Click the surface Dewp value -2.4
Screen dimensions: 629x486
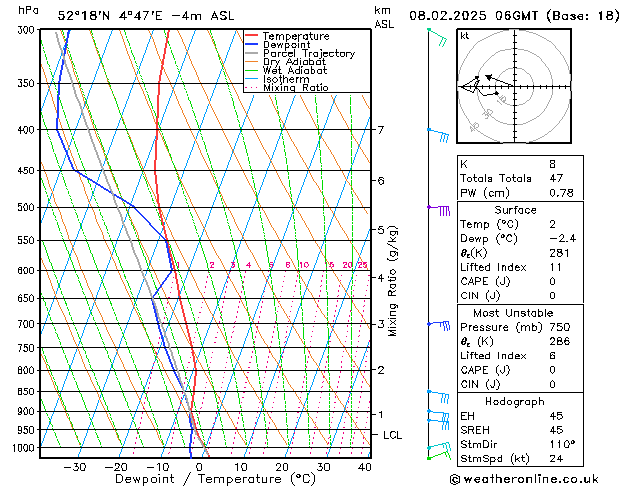562,239
